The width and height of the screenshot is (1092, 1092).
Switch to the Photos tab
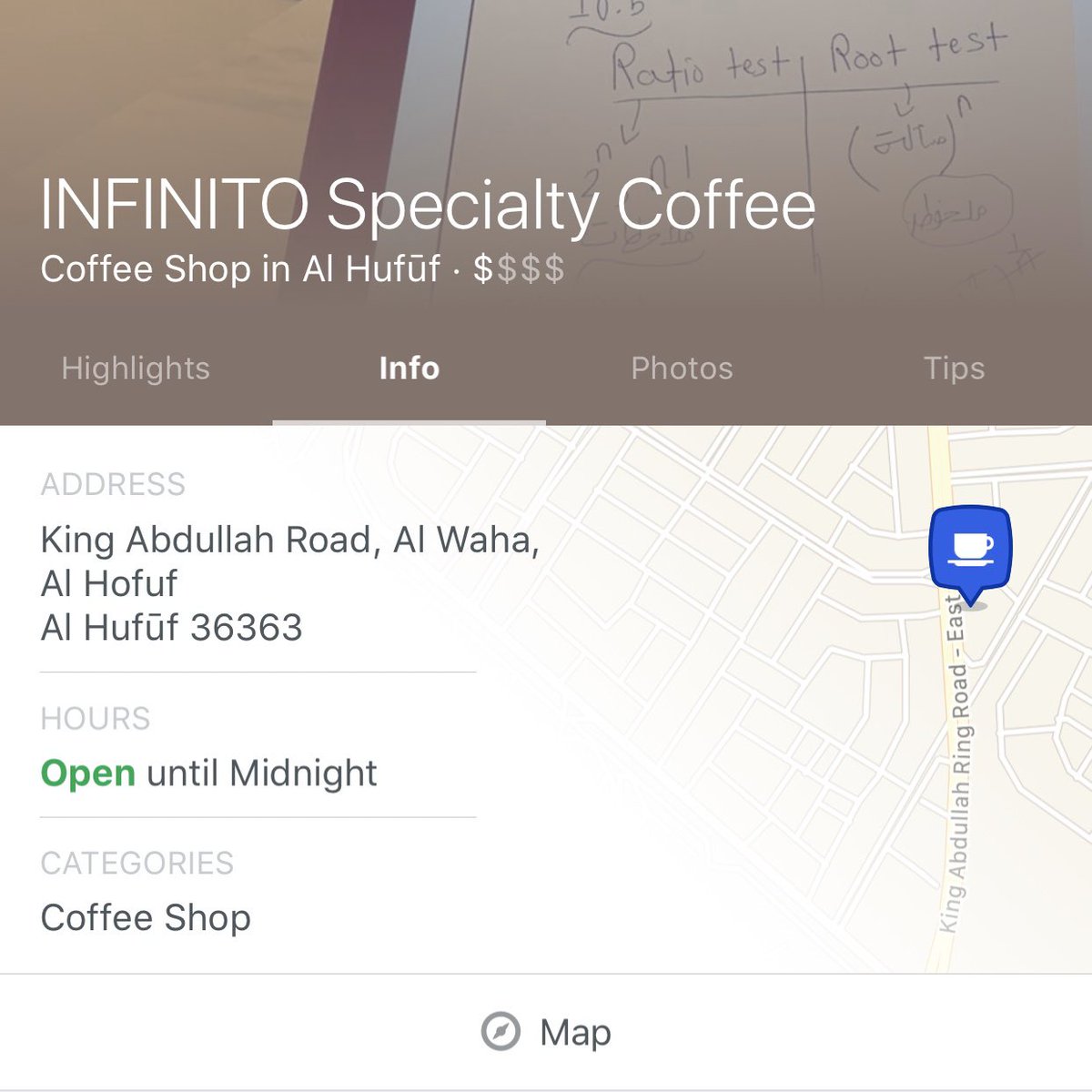tap(682, 368)
